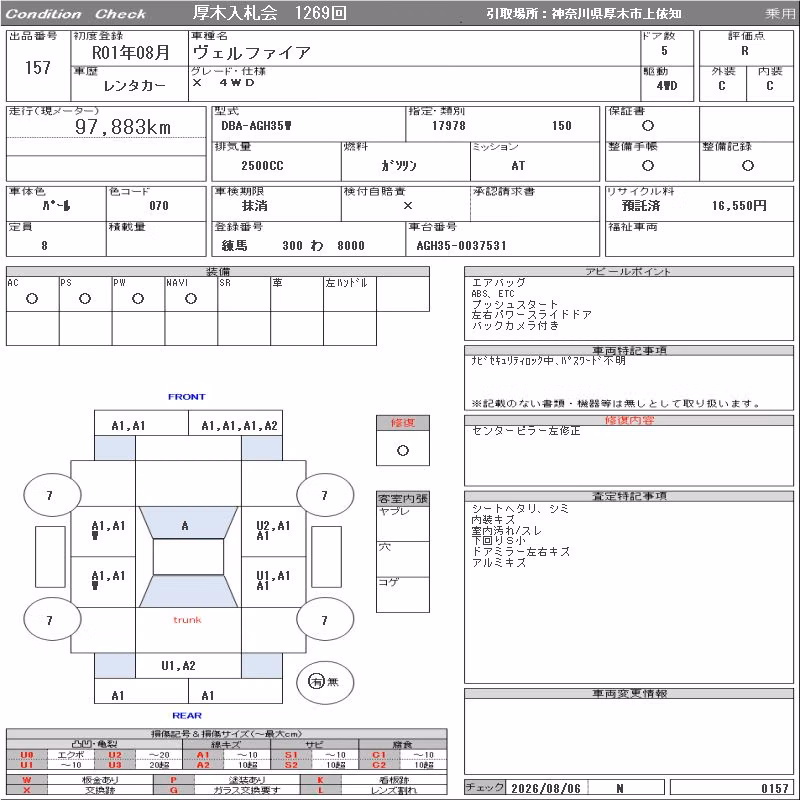This screenshot has width=800, height=800.
Task: Click the circle mark under AC
Action: pos(32,298)
